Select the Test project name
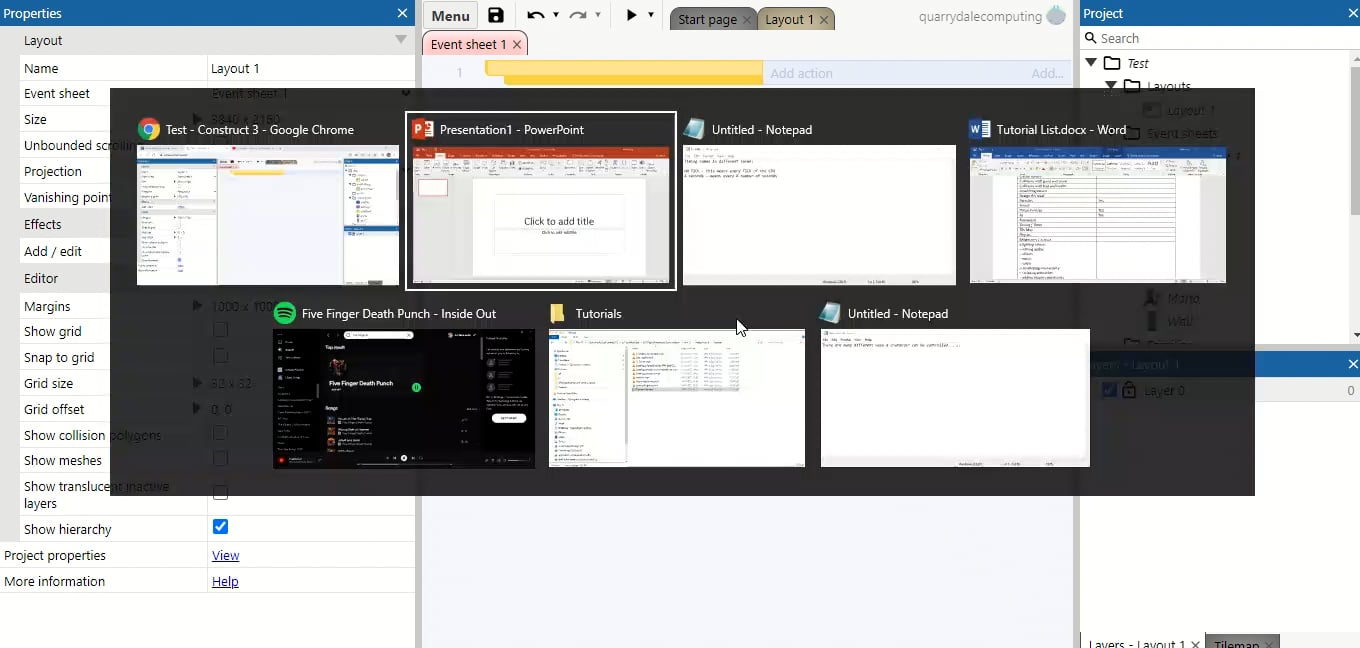This screenshot has height=648, width=1360. point(1138,63)
